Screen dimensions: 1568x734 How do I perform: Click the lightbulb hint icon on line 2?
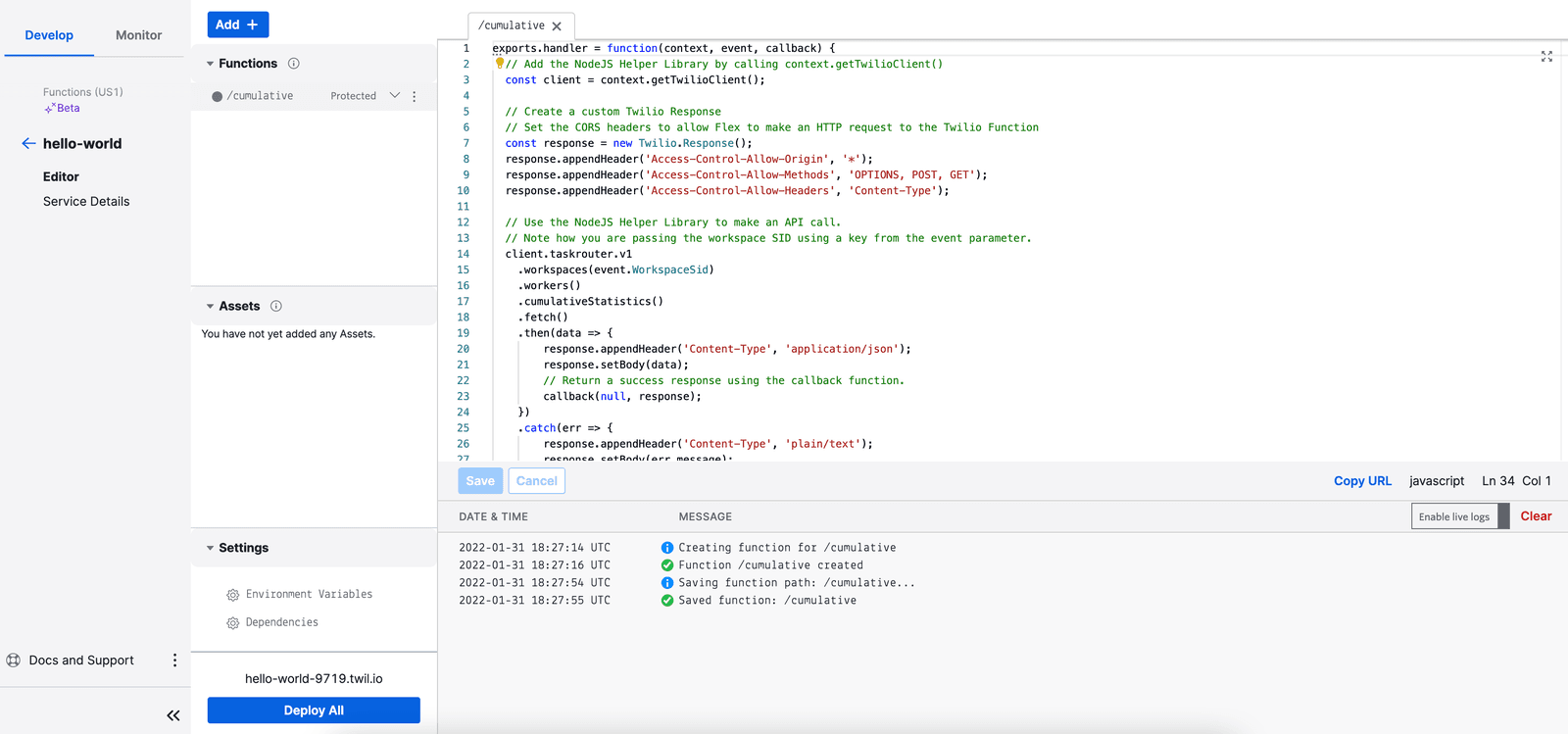tap(499, 64)
